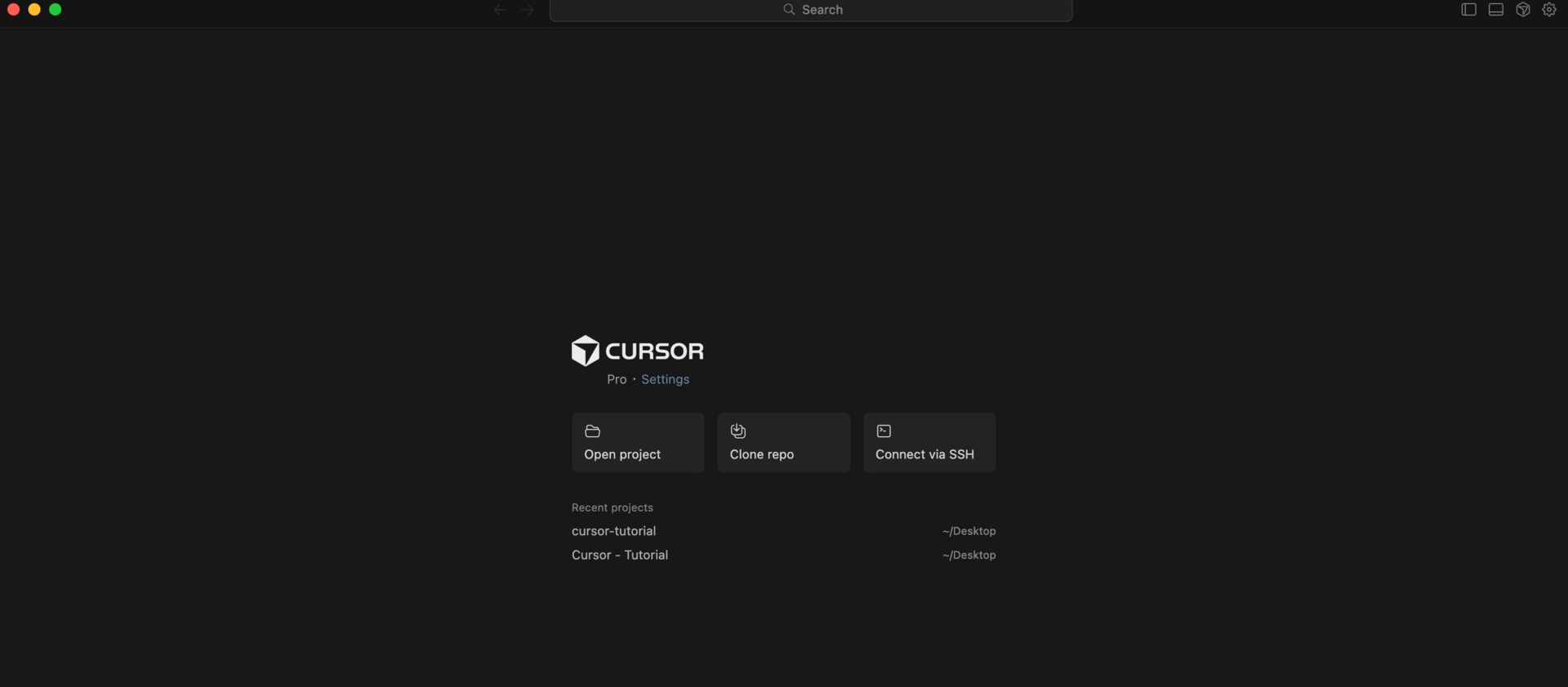The image size is (1568, 687).
Task: Click the Clone repo button
Action: 784,443
